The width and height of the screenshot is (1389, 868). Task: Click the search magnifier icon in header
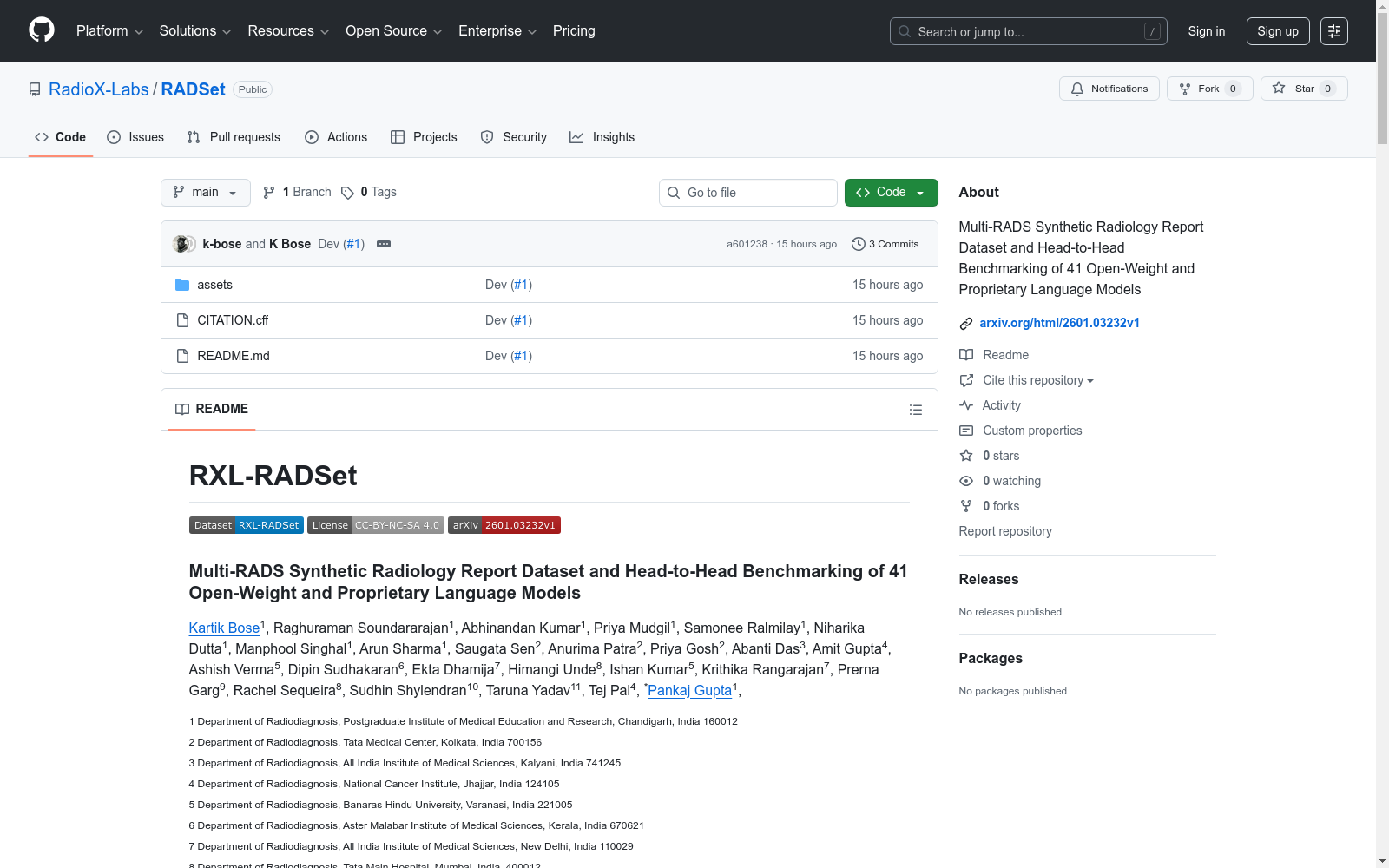coord(905,31)
